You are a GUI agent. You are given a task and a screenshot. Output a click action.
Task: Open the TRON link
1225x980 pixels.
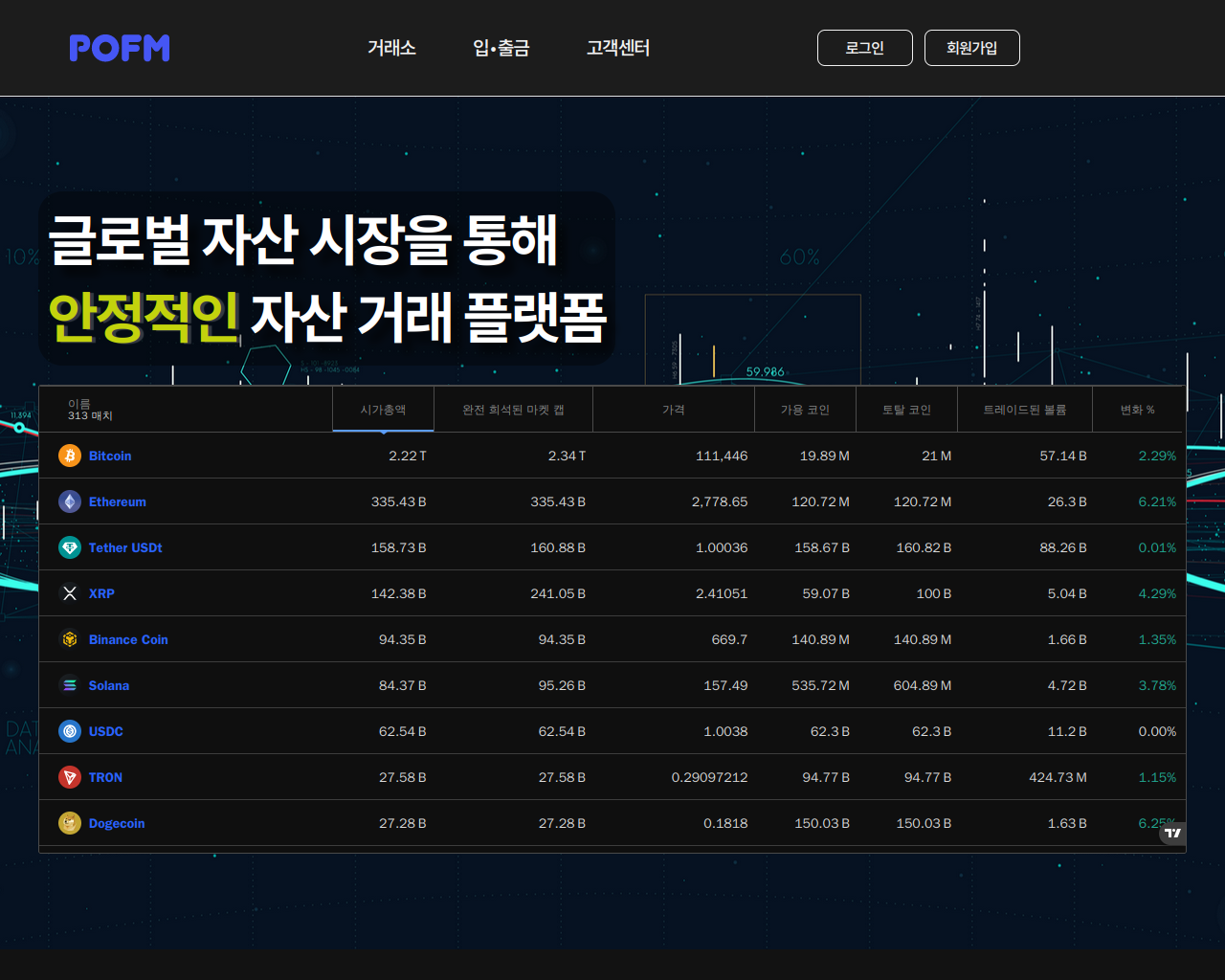coord(105,778)
